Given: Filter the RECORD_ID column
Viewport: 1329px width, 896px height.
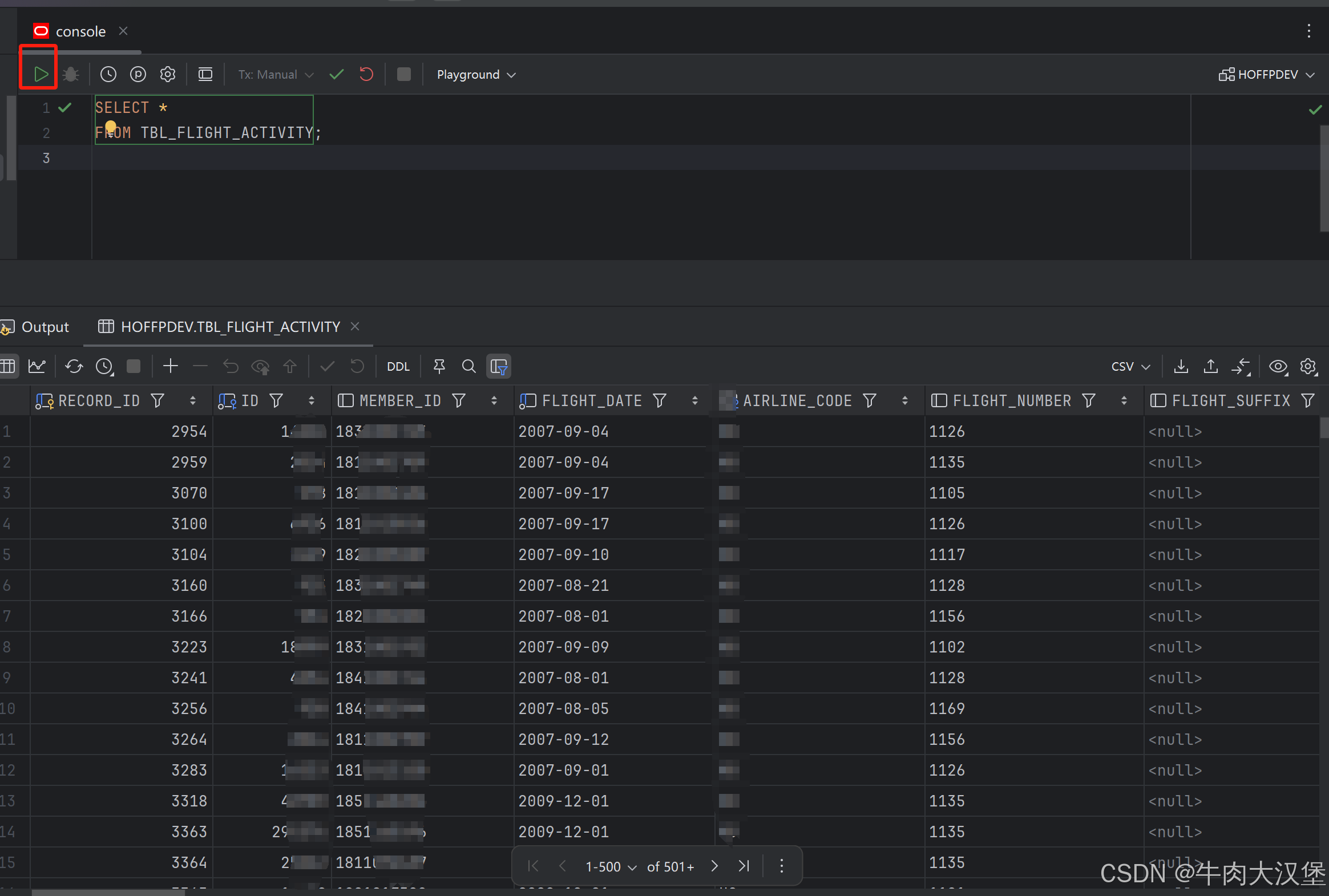Looking at the screenshot, I should pos(157,400).
